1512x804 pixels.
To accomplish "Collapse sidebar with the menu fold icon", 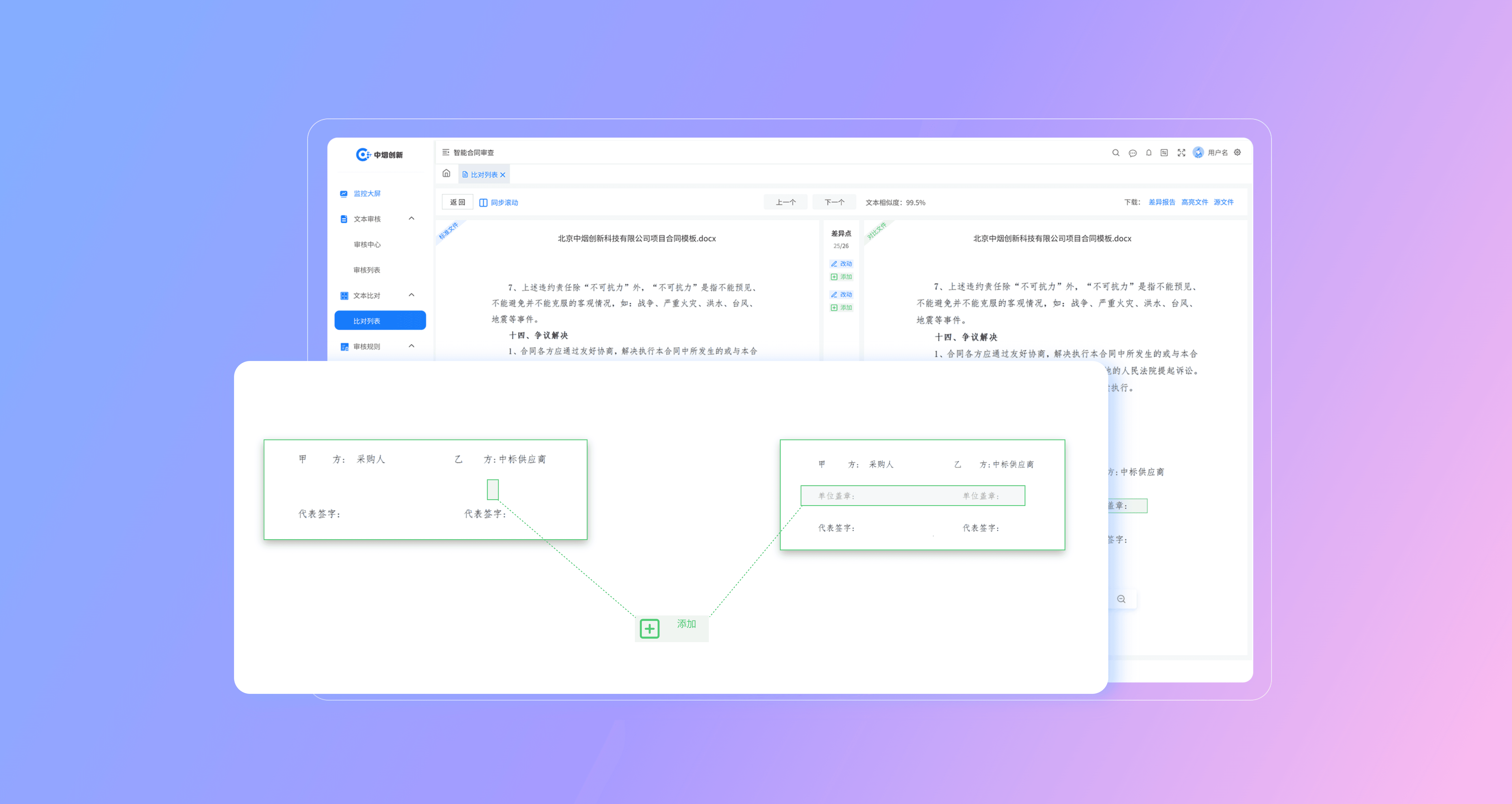I will click(446, 152).
